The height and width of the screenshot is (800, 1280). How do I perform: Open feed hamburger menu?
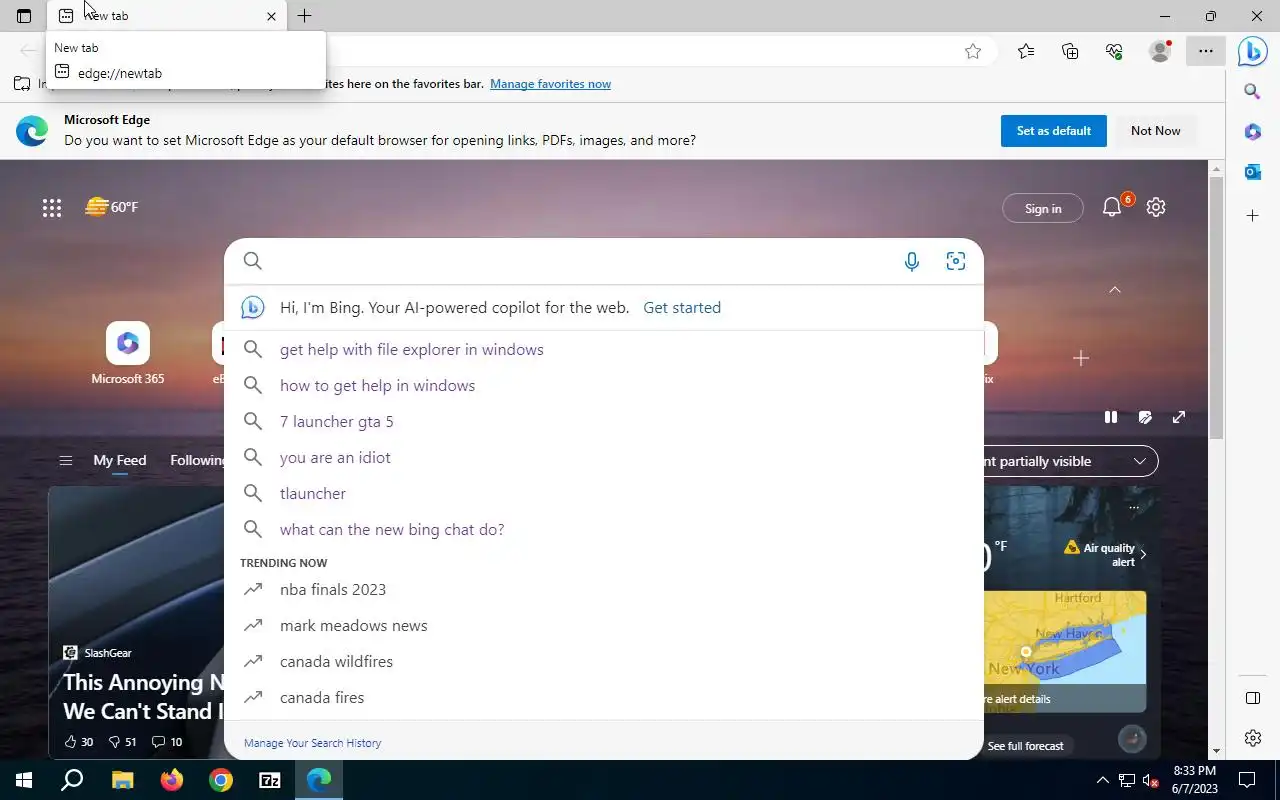[x=66, y=461]
